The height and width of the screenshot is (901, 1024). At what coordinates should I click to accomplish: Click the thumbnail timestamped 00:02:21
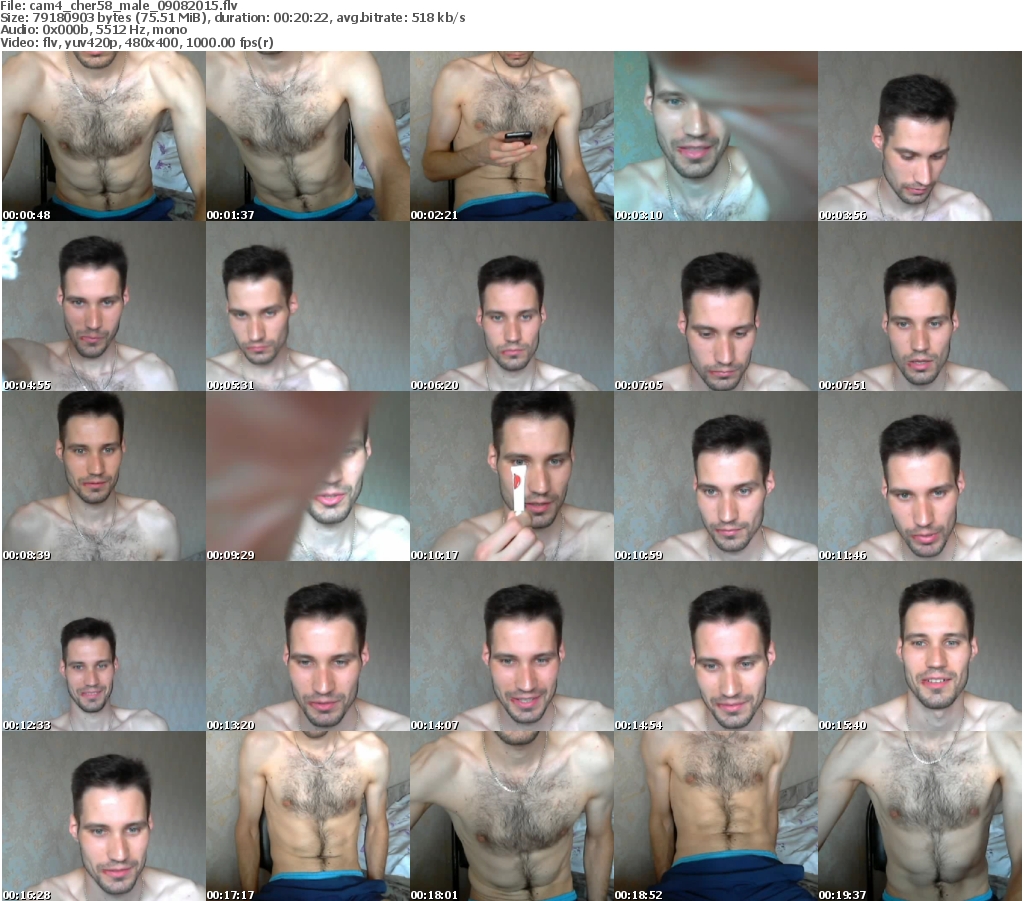(512, 136)
